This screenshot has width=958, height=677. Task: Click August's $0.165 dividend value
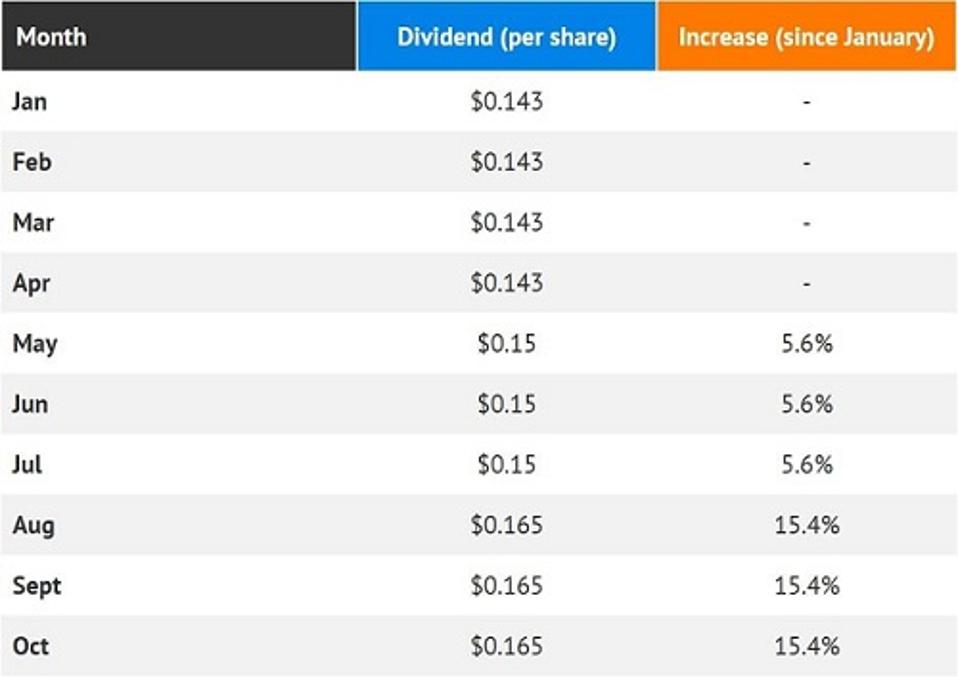pyautogui.click(x=506, y=525)
